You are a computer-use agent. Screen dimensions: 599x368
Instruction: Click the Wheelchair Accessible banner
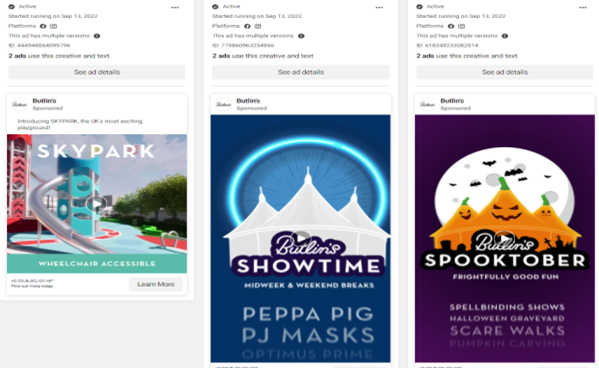pyautogui.click(x=97, y=264)
